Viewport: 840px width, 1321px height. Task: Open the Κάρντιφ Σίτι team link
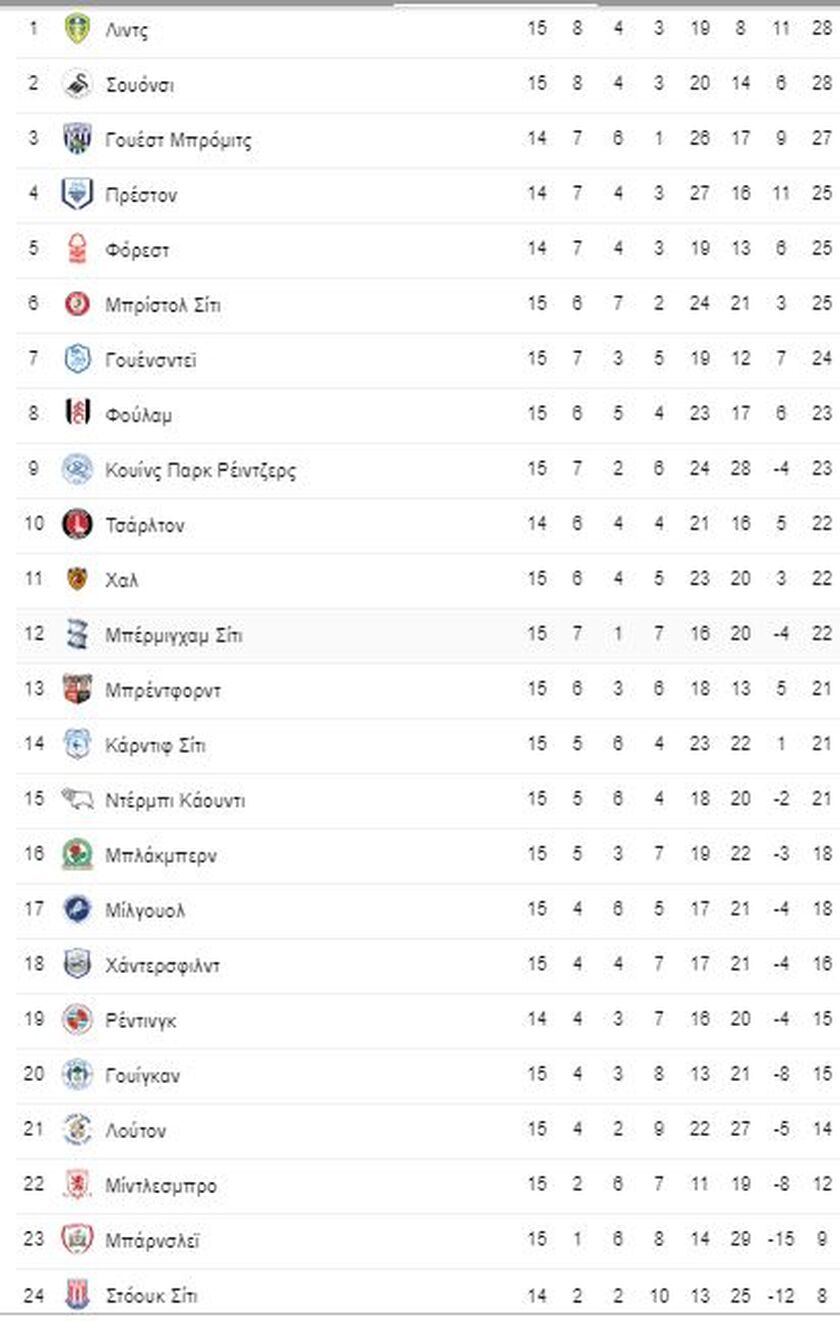click(x=155, y=745)
